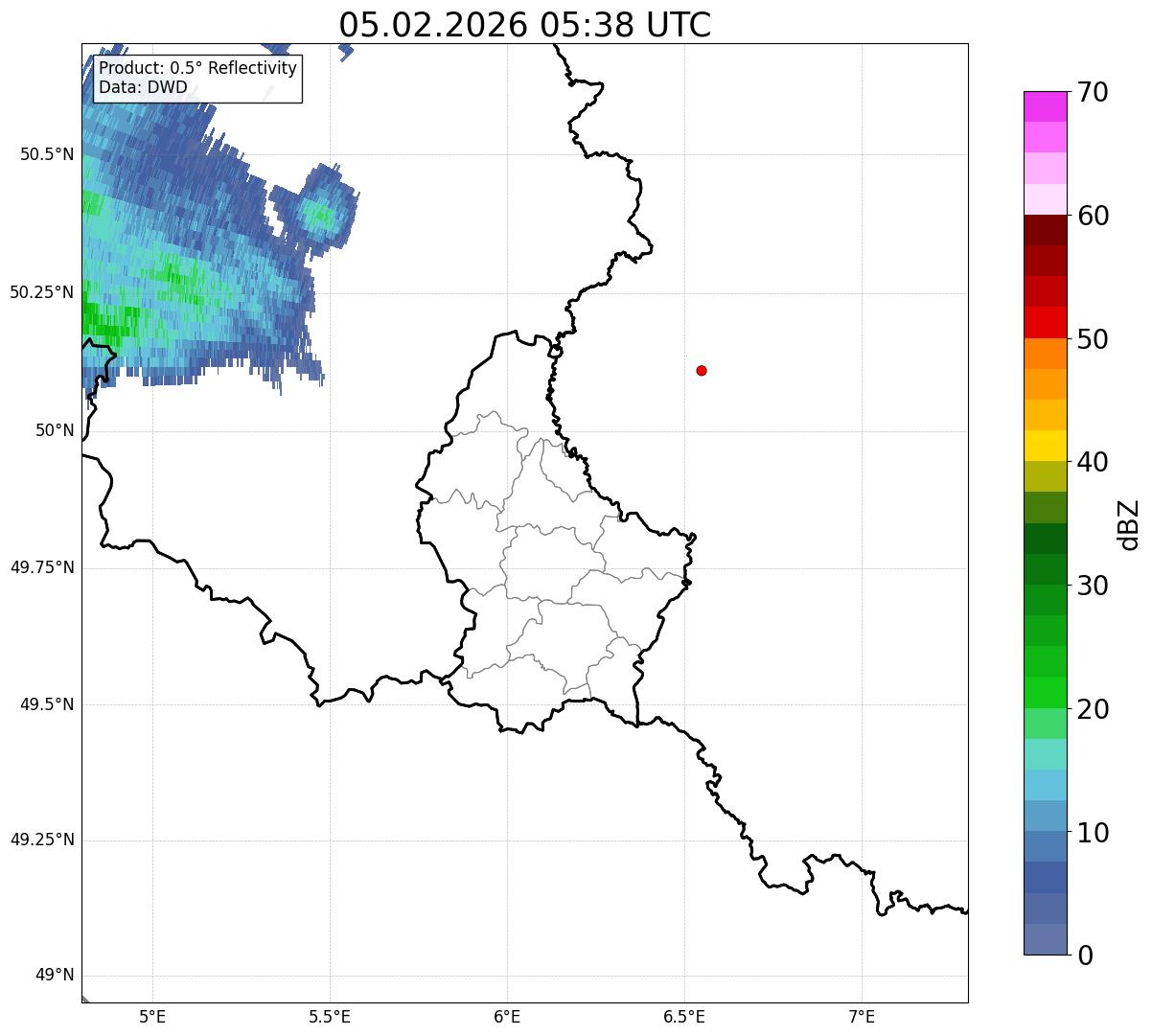Click the 50.25°N latitude label
1152x1036 pixels.
41,292
